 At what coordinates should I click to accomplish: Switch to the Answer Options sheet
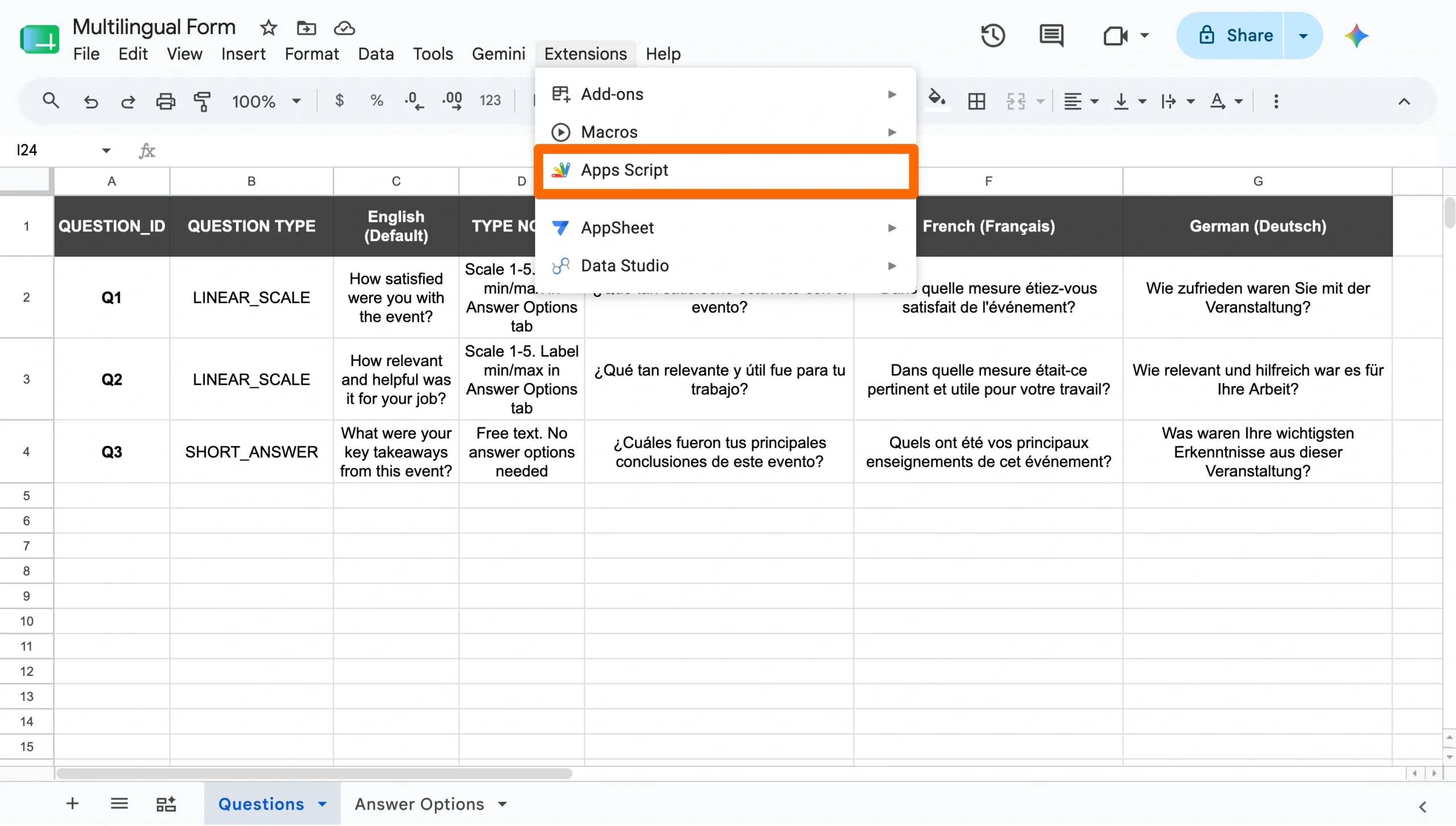pyautogui.click(x=419, y=804)
